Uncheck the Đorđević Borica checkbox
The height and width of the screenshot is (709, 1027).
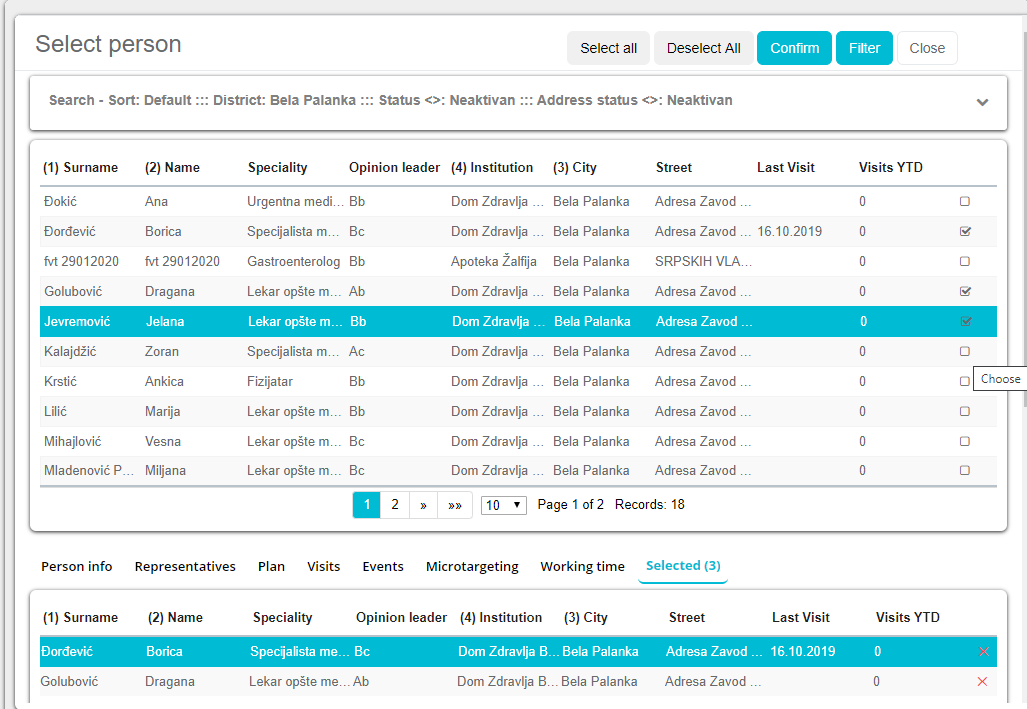click(965, 232)
